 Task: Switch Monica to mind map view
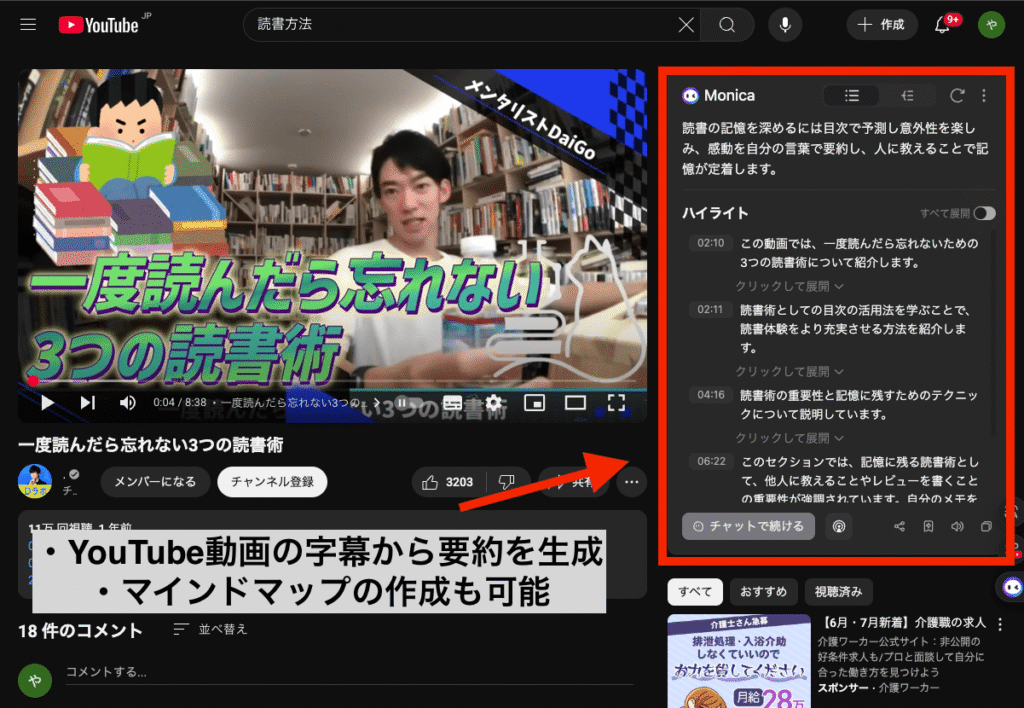907,96
